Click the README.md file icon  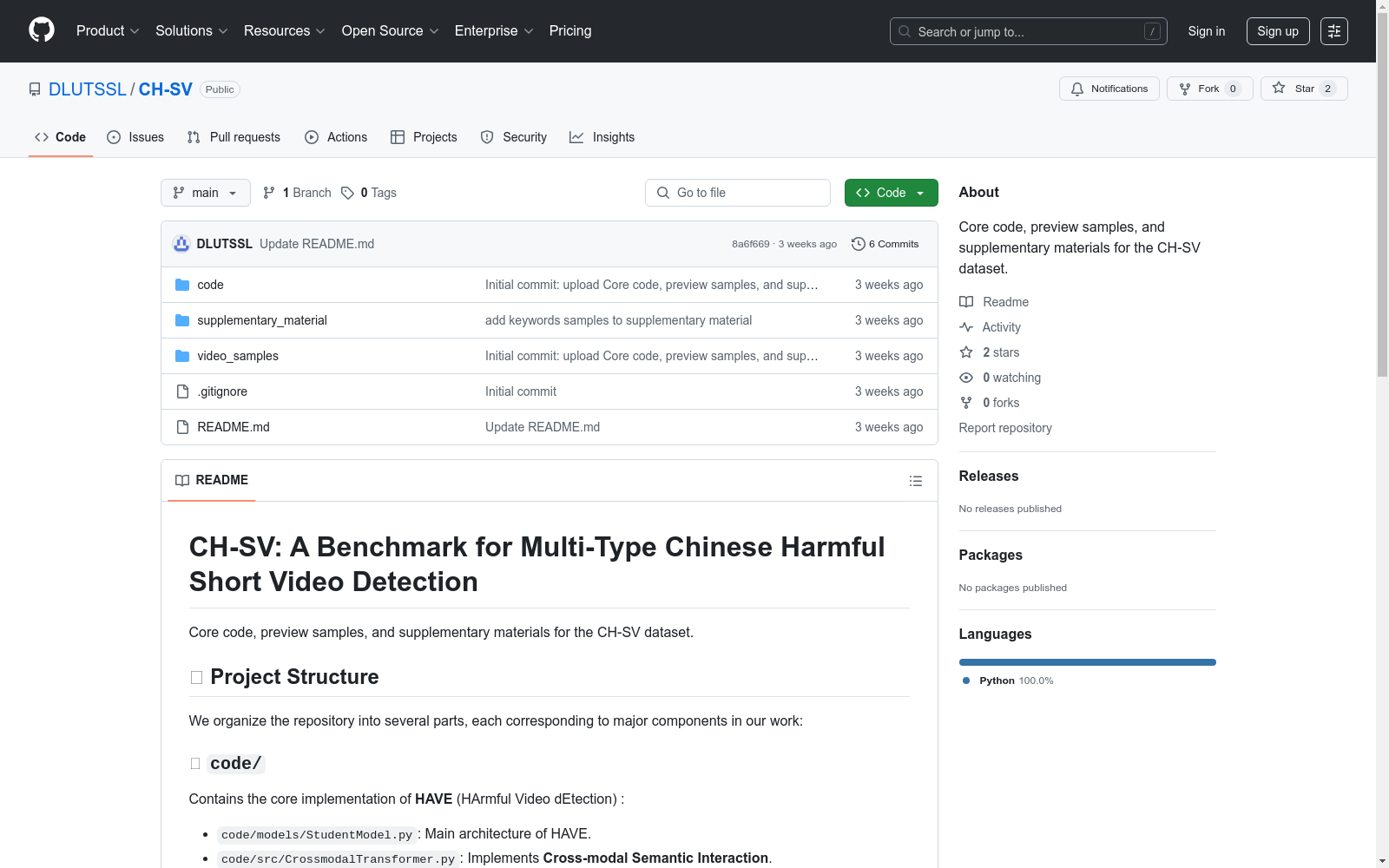[x=182, y=427]
